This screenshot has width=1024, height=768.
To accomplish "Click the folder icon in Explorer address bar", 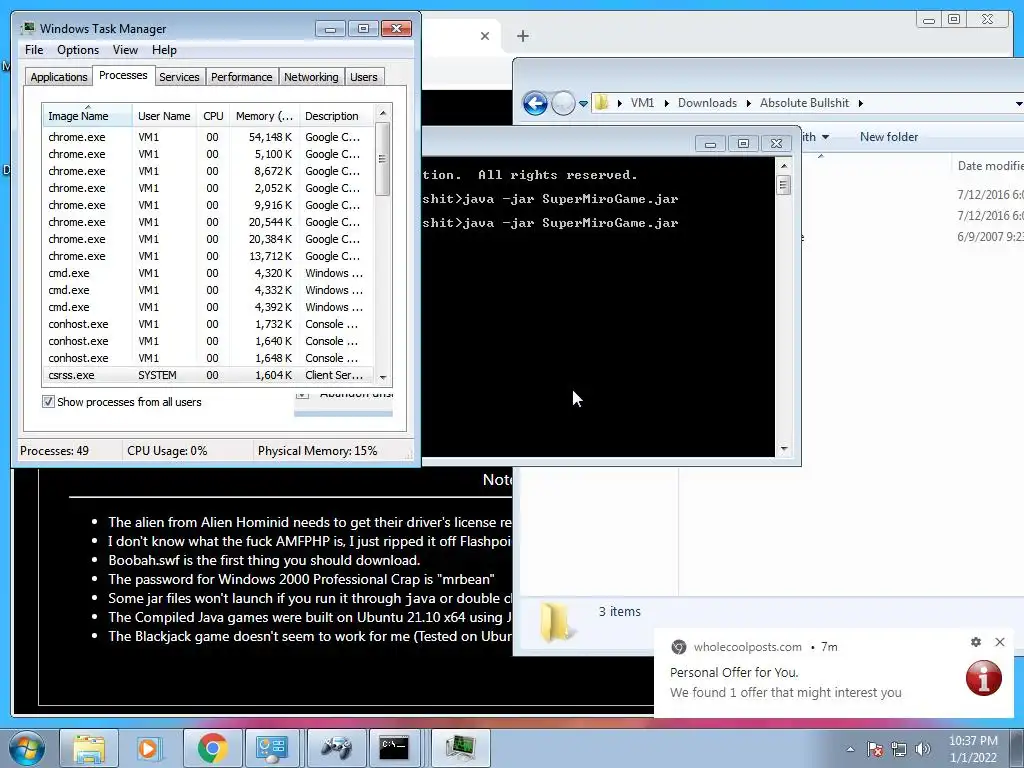I will pos(602,103).
